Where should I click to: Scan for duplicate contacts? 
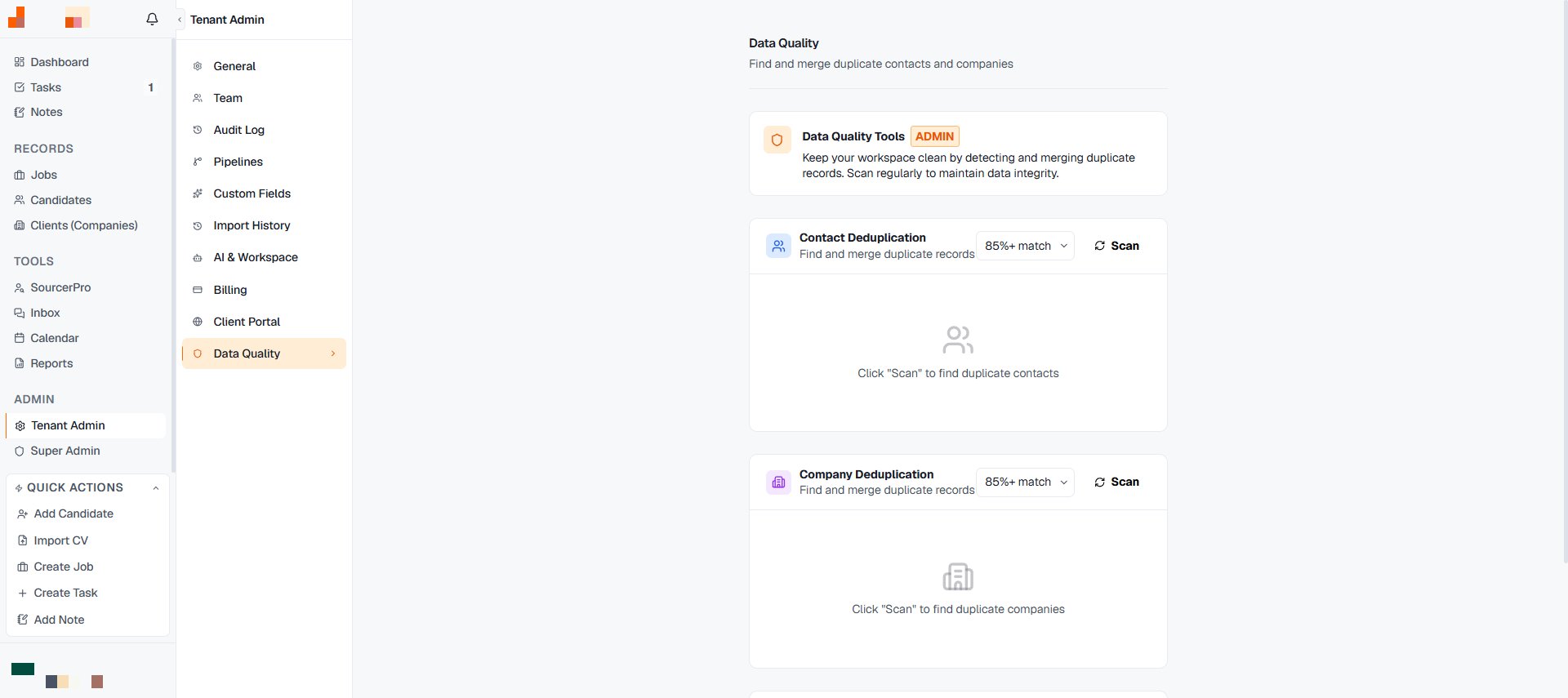[1116, 246]
